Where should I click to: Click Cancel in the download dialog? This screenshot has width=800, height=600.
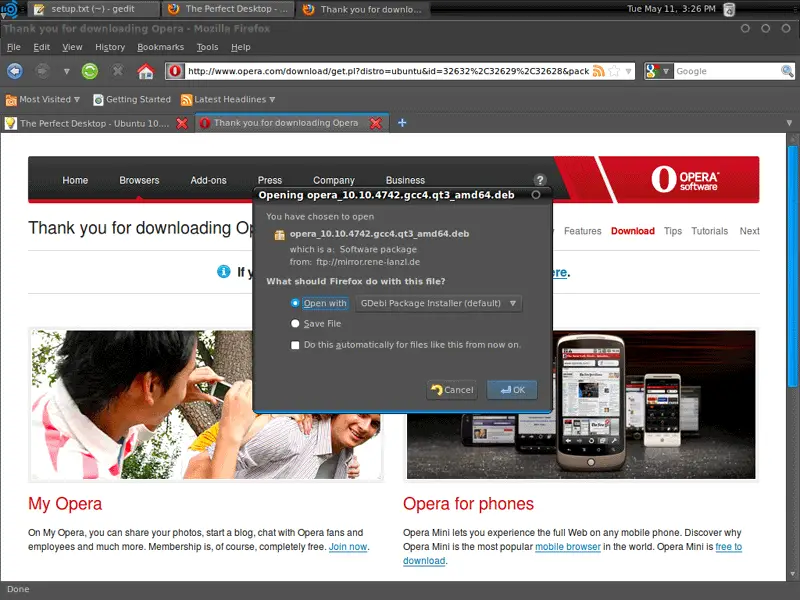[452, 390]
